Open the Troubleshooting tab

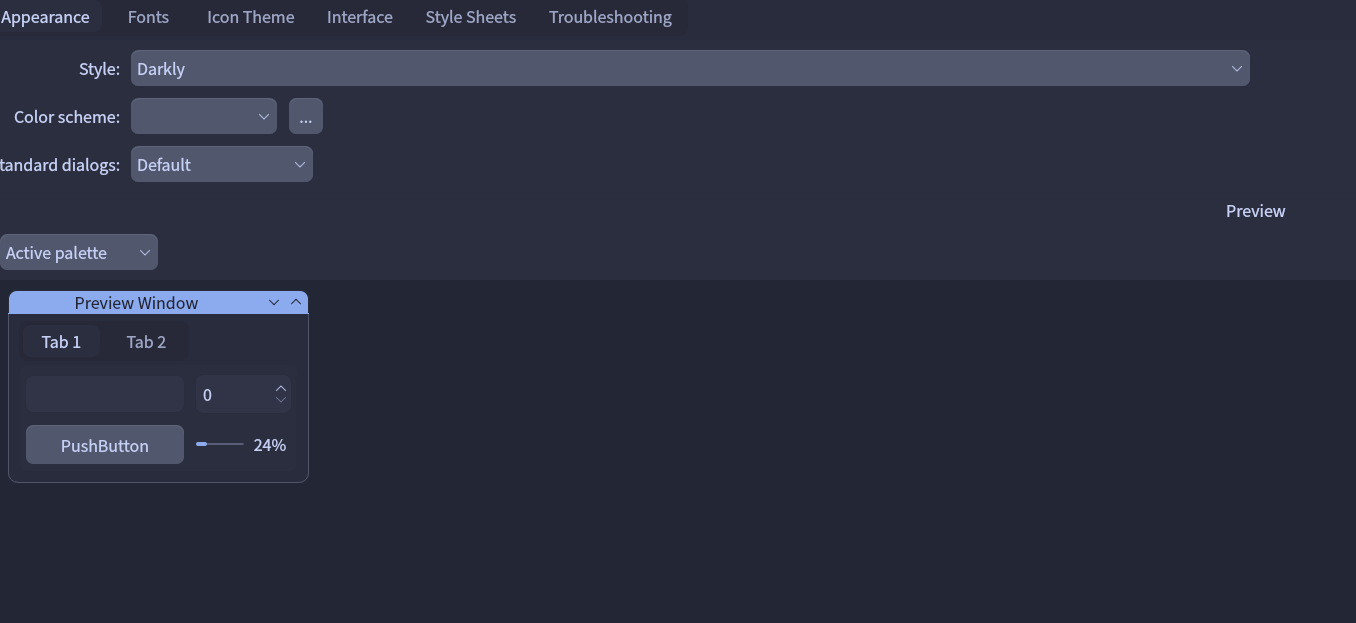coord(610,17)
